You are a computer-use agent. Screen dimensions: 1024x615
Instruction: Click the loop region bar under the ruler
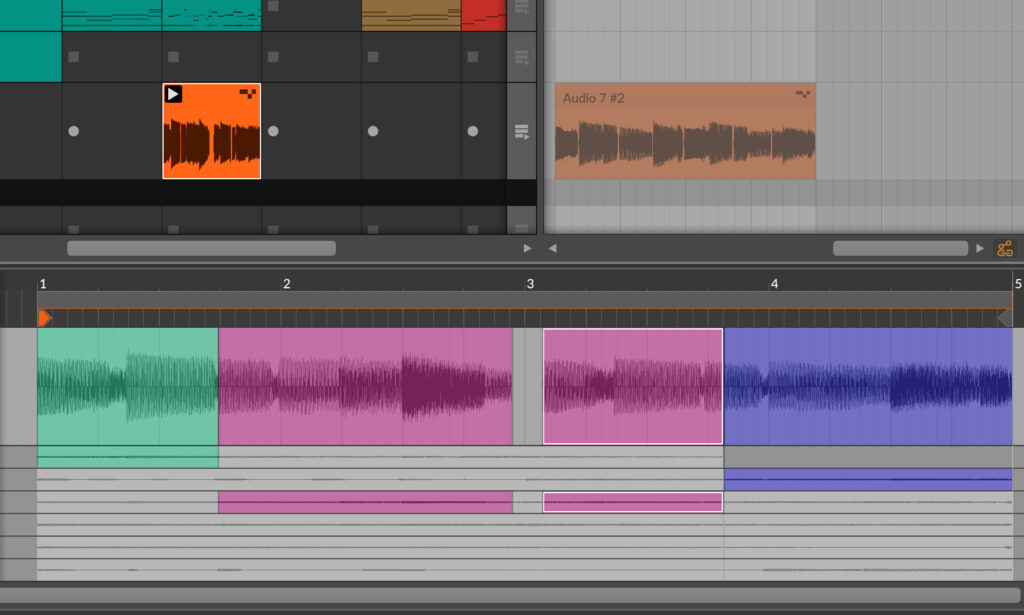(524, 300)
